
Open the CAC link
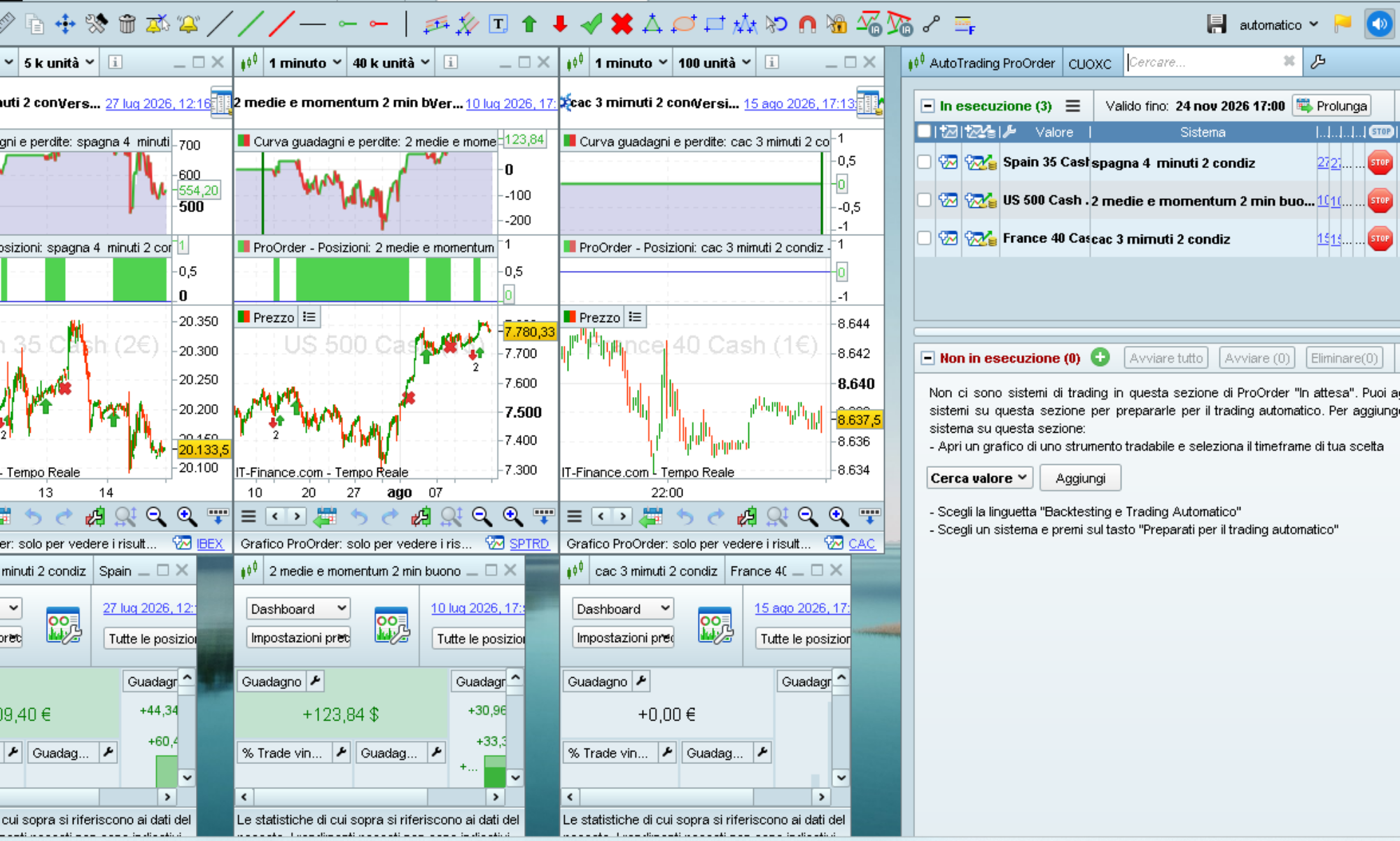(x=861, y=543)
